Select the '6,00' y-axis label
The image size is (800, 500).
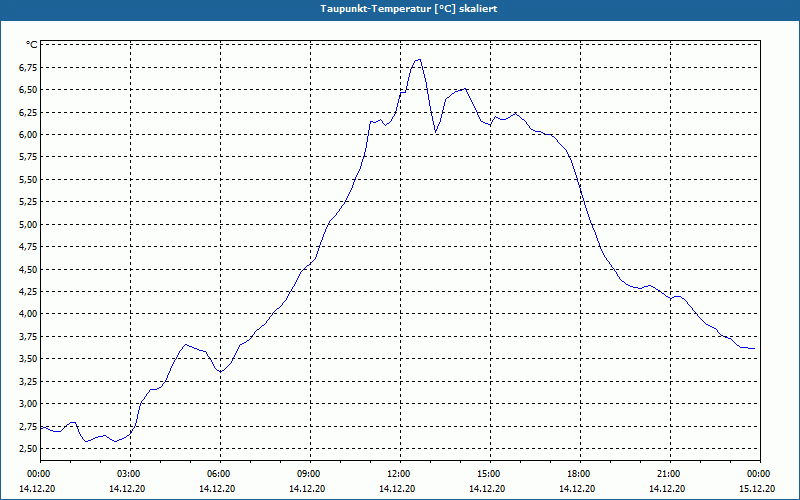(x=29, y=135)
